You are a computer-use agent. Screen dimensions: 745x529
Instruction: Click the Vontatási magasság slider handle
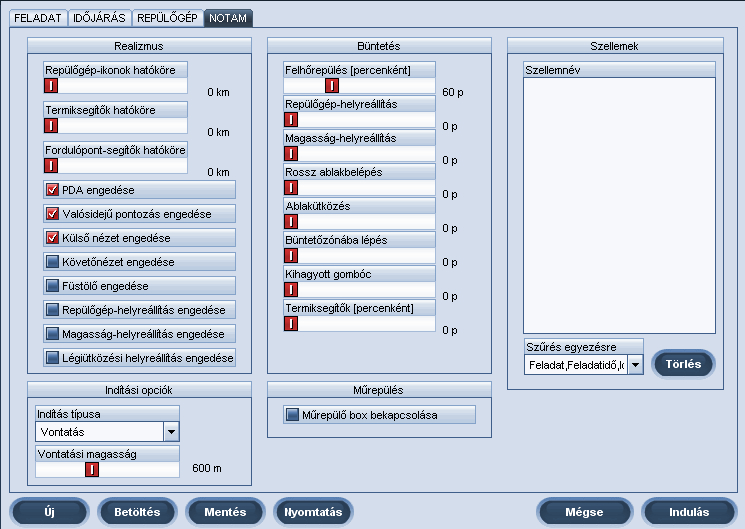[91, 469]
